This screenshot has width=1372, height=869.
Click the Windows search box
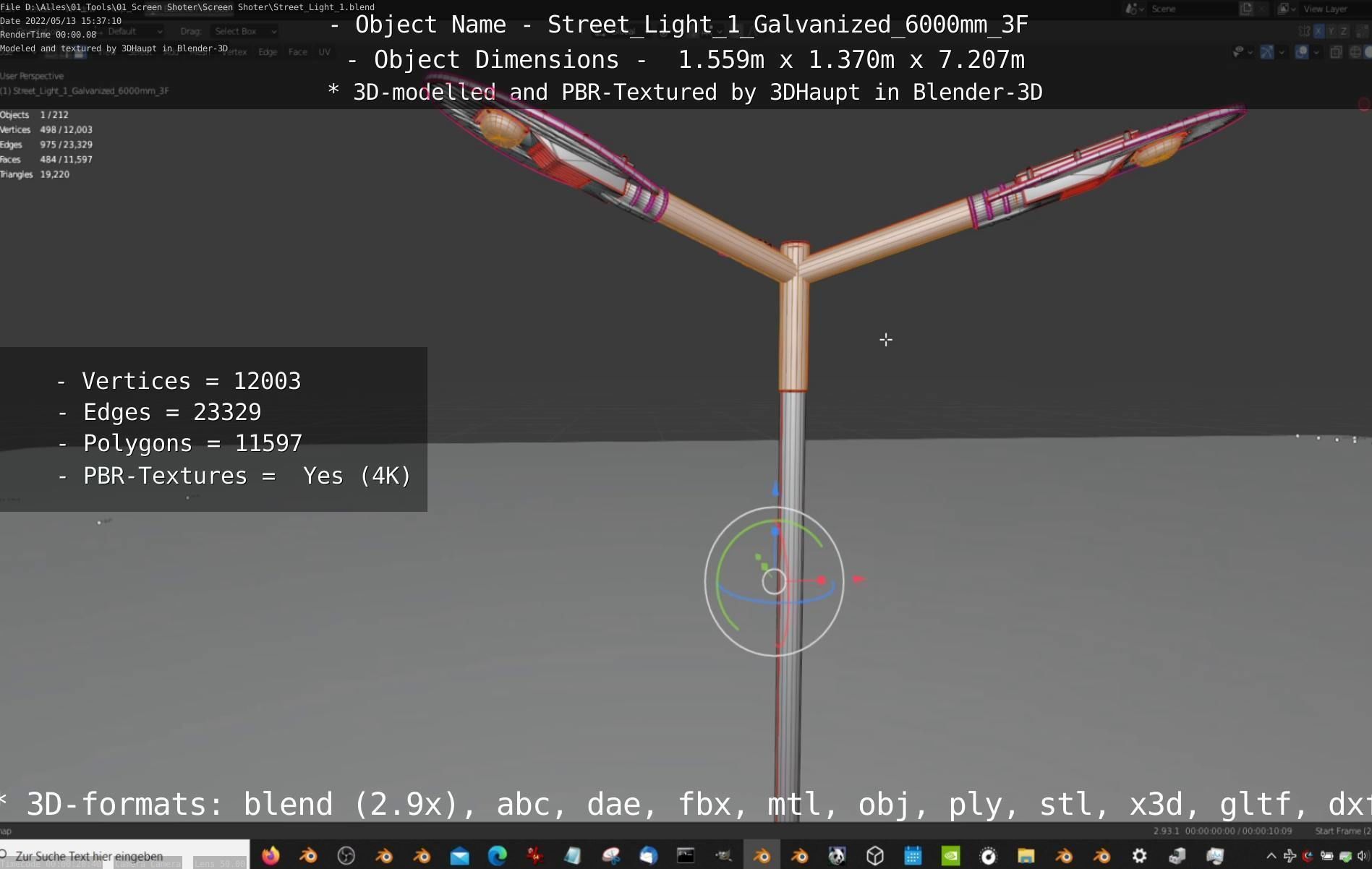[124, 855]
